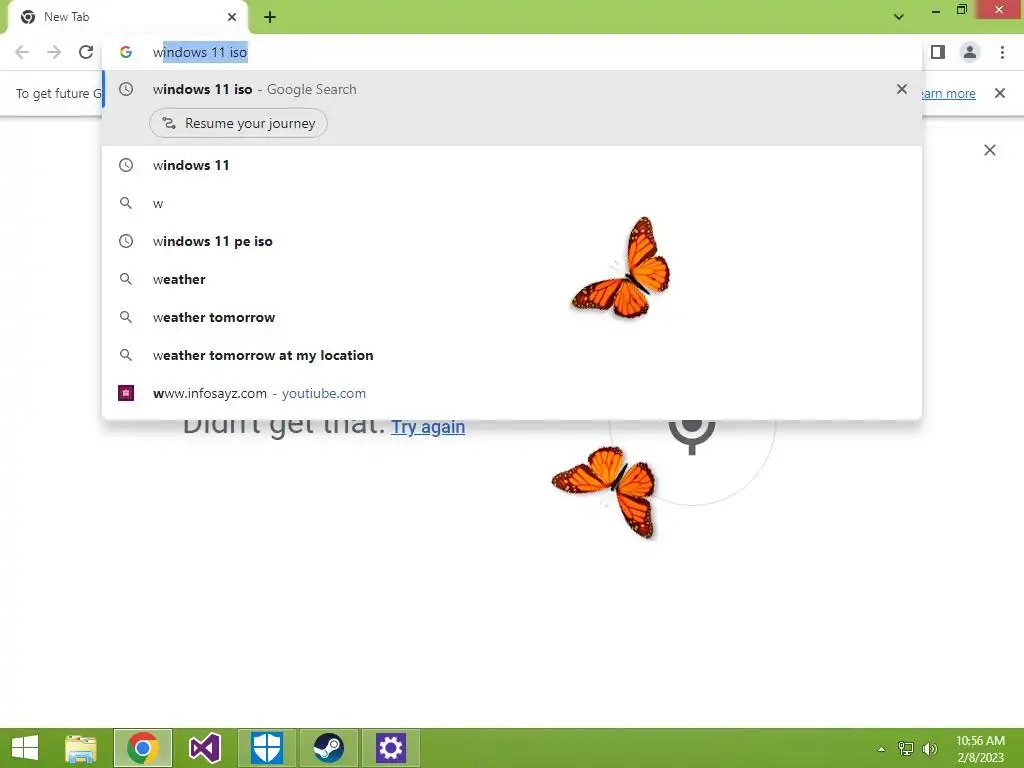
Task: Click the Google G icon in omnibox
Action: pyautogui.click(x=126, y=52)
